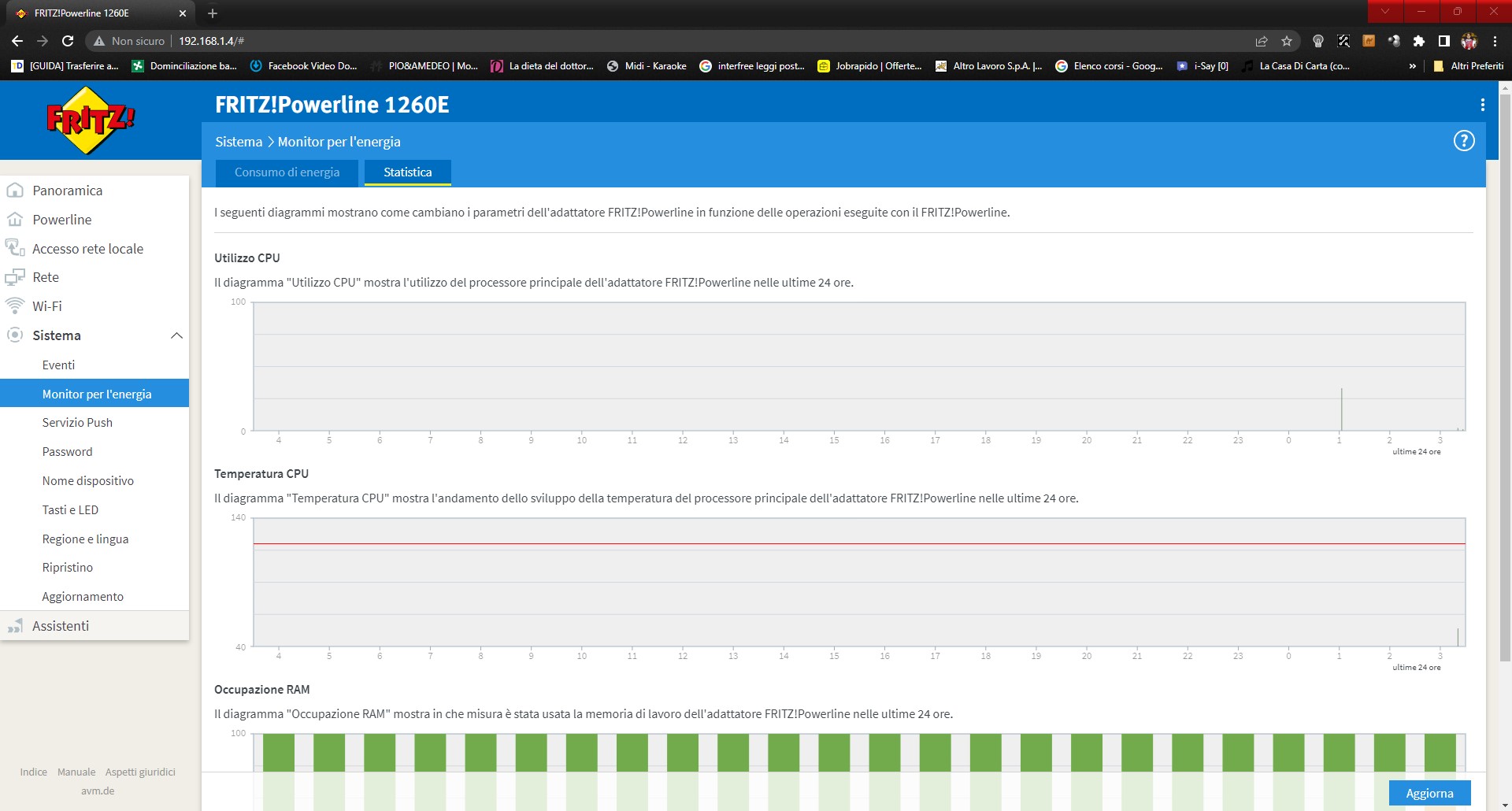This screenshot has width=1512, height=811.
Task: Click the first green RAM bar
Action: coord(278,753)
